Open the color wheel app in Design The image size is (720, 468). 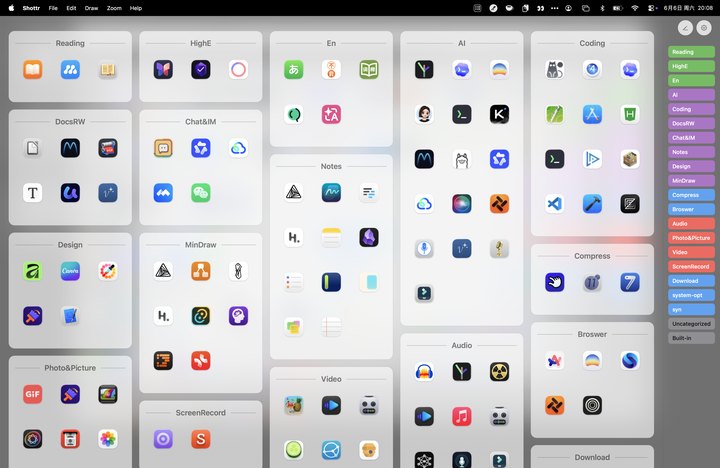coord(108,271)
